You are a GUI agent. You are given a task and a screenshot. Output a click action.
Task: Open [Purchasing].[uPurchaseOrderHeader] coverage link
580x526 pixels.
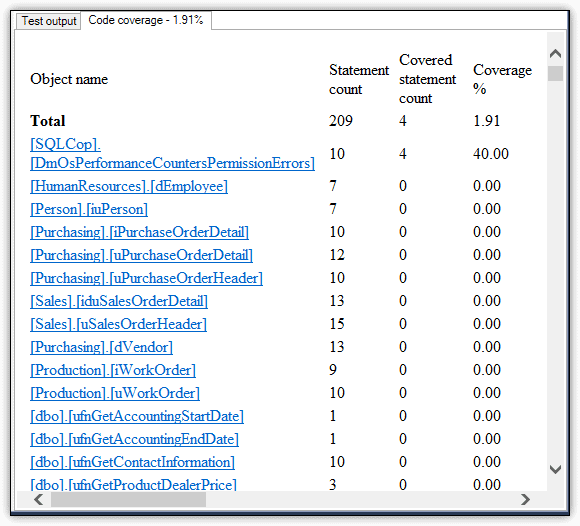tap(146, 278)
